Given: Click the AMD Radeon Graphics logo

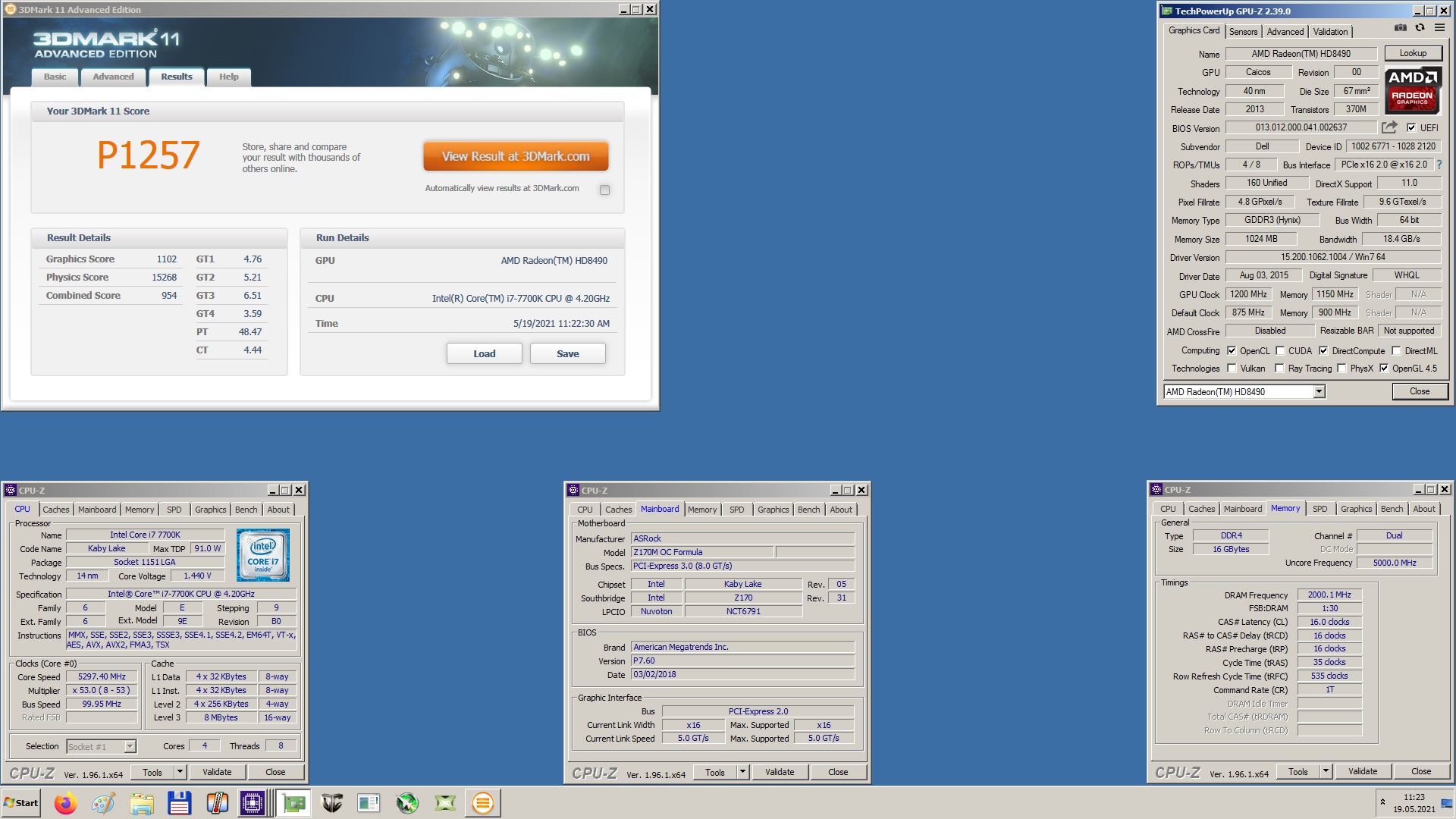Looking at the screenshot, I should click(1413, 90).
